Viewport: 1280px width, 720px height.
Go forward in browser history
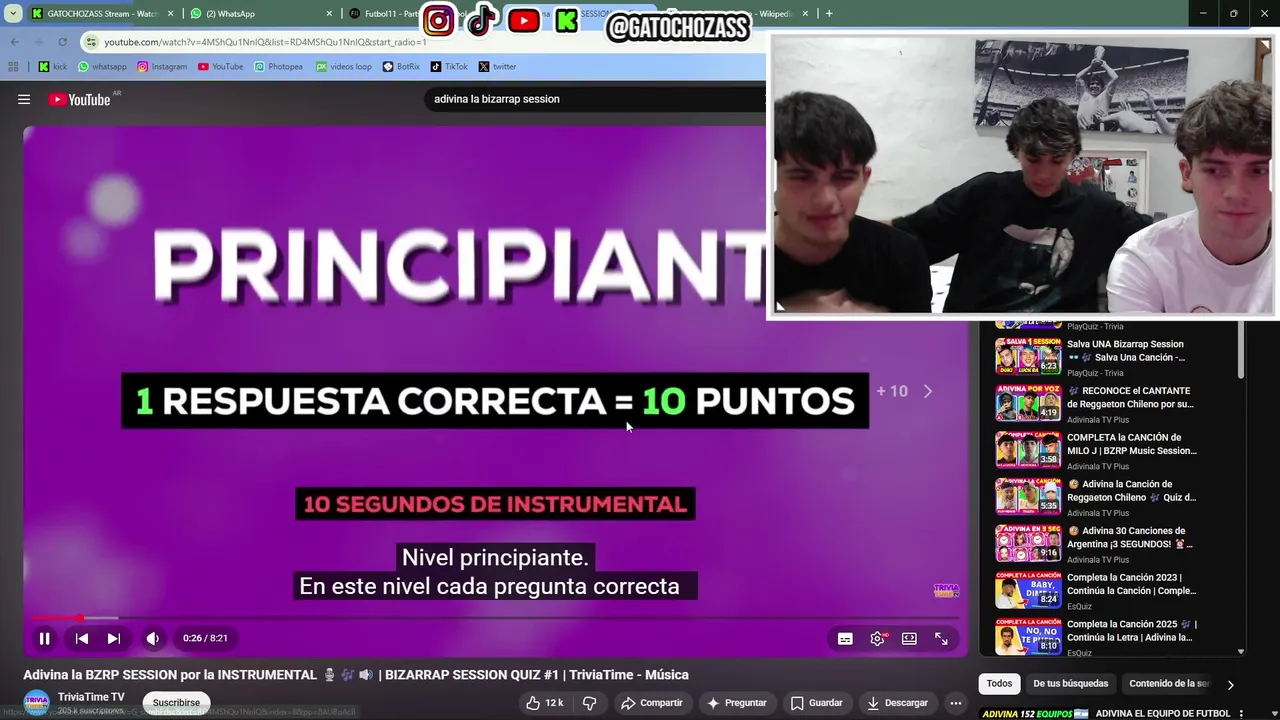(38, 42)
